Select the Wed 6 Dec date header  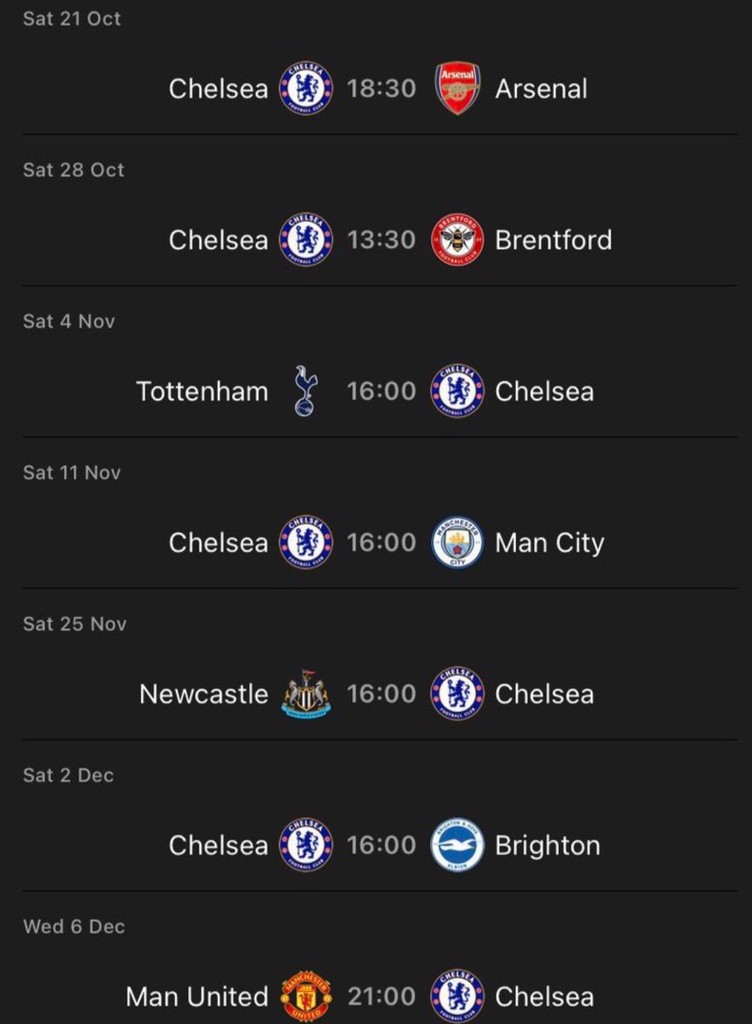74,927
